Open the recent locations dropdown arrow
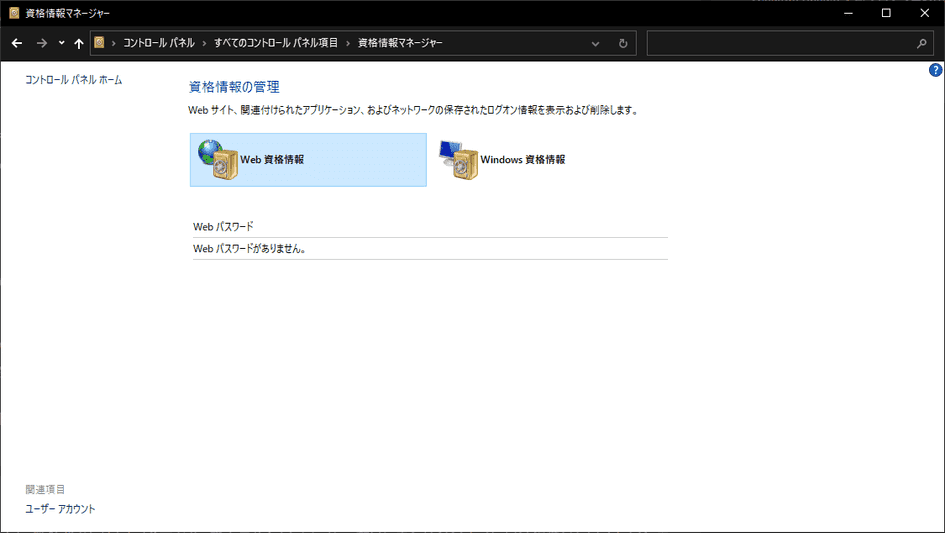 click(x=61, y=43)
